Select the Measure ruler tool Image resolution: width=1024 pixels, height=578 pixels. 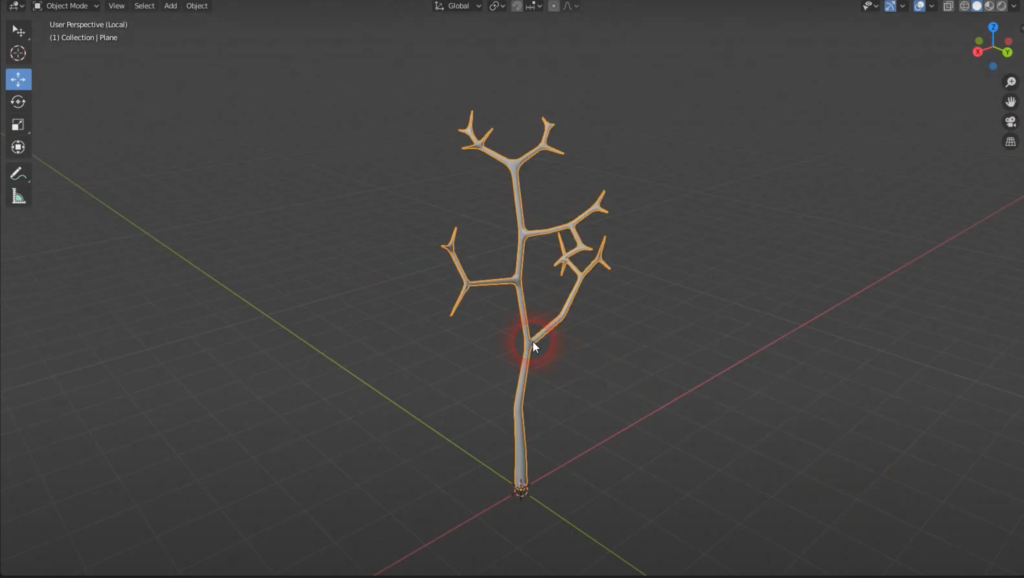[18, 196]
